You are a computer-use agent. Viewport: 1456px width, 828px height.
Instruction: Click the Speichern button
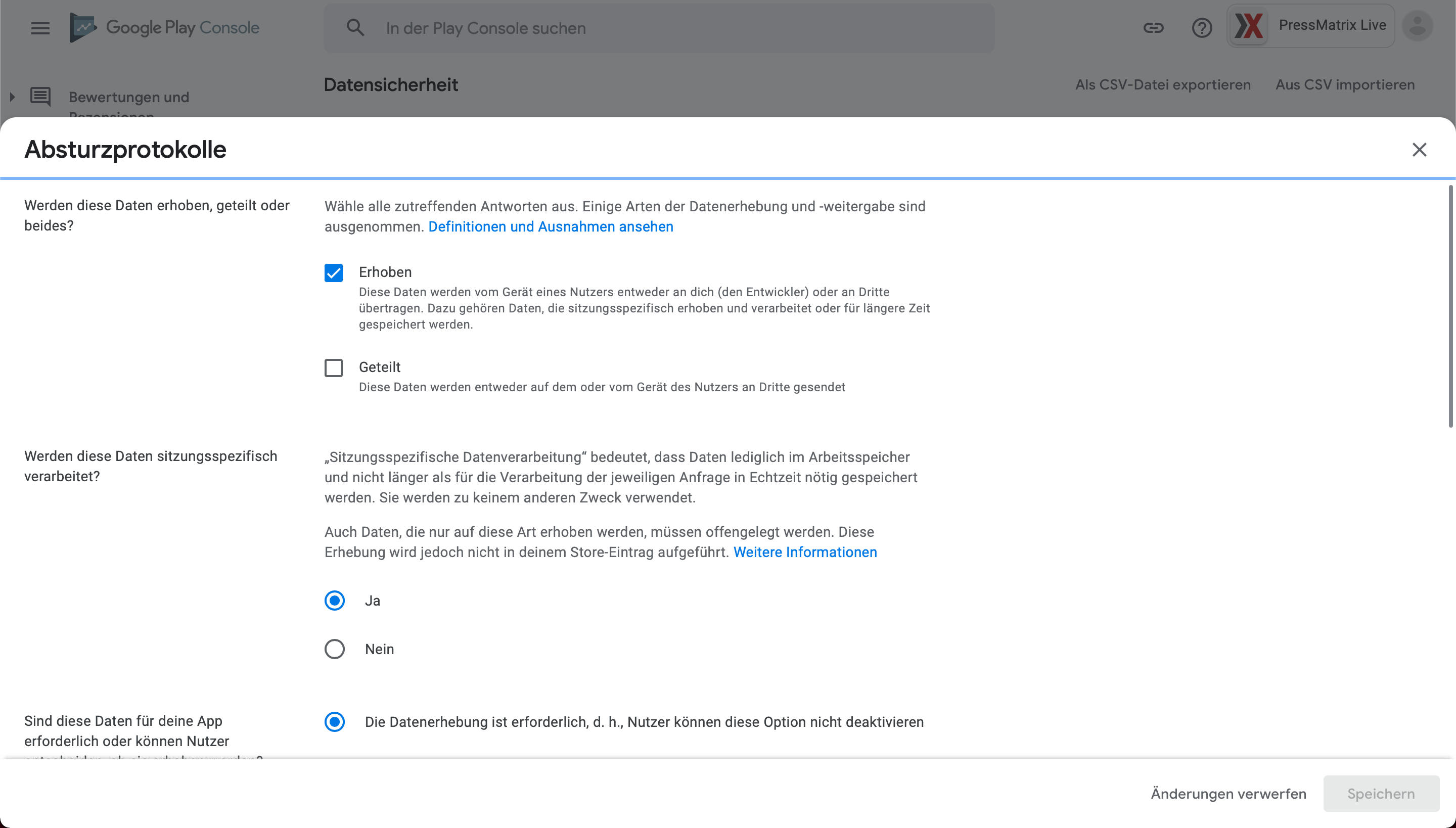(1381, 793)
